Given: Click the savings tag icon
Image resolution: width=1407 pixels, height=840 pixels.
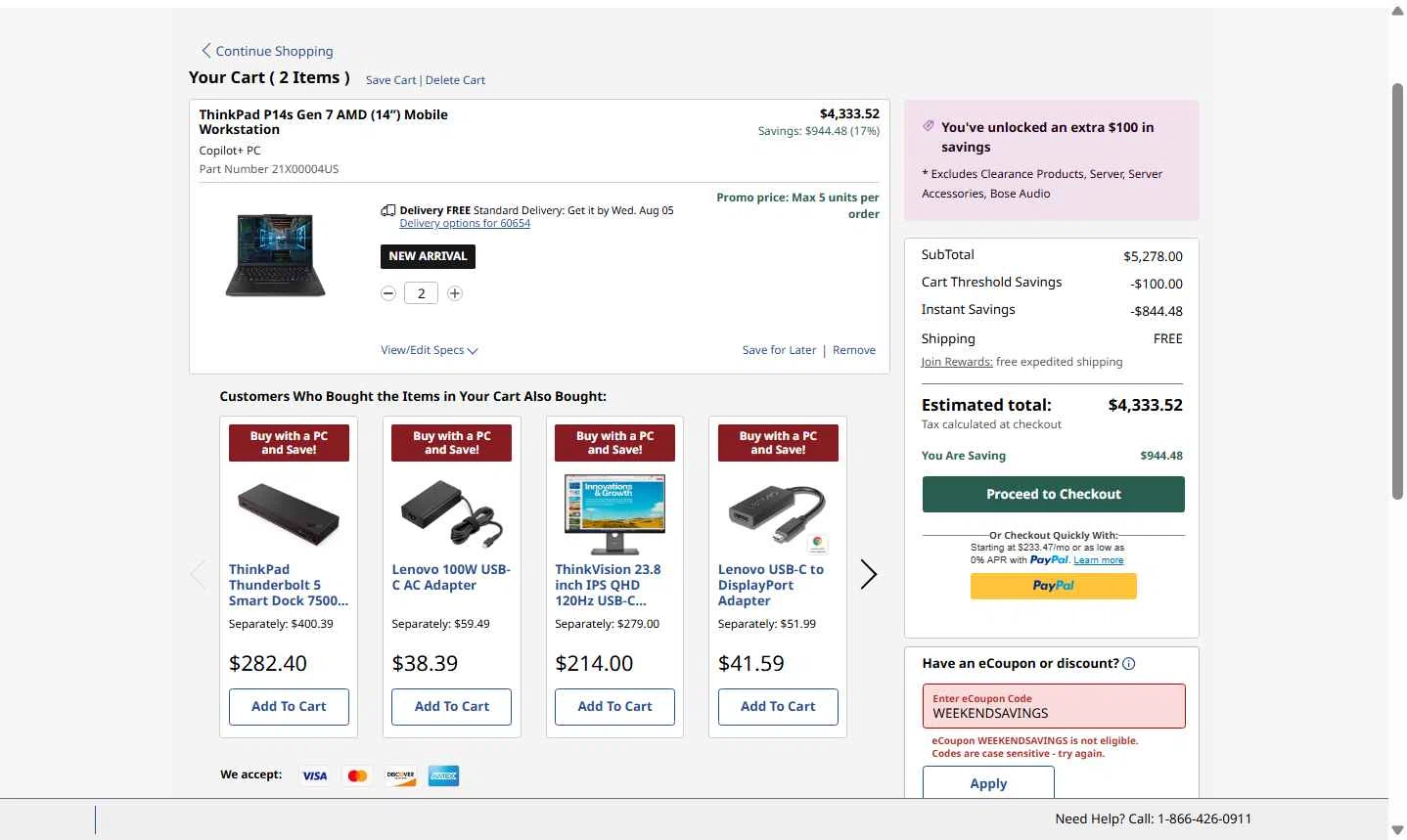Looking at the screenshot, I should click(929, 126).
